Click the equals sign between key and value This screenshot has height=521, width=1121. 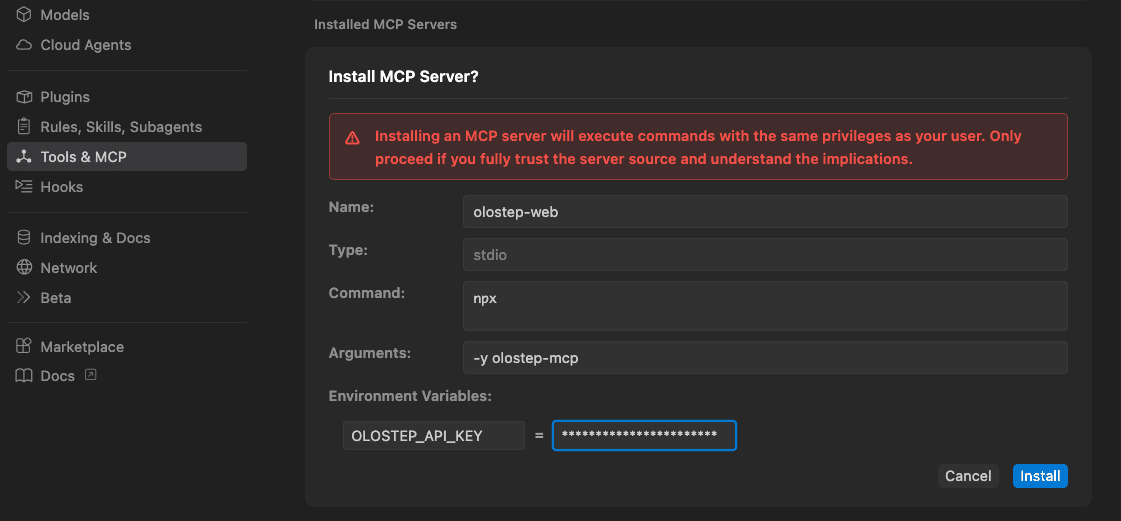pos(539,436)
